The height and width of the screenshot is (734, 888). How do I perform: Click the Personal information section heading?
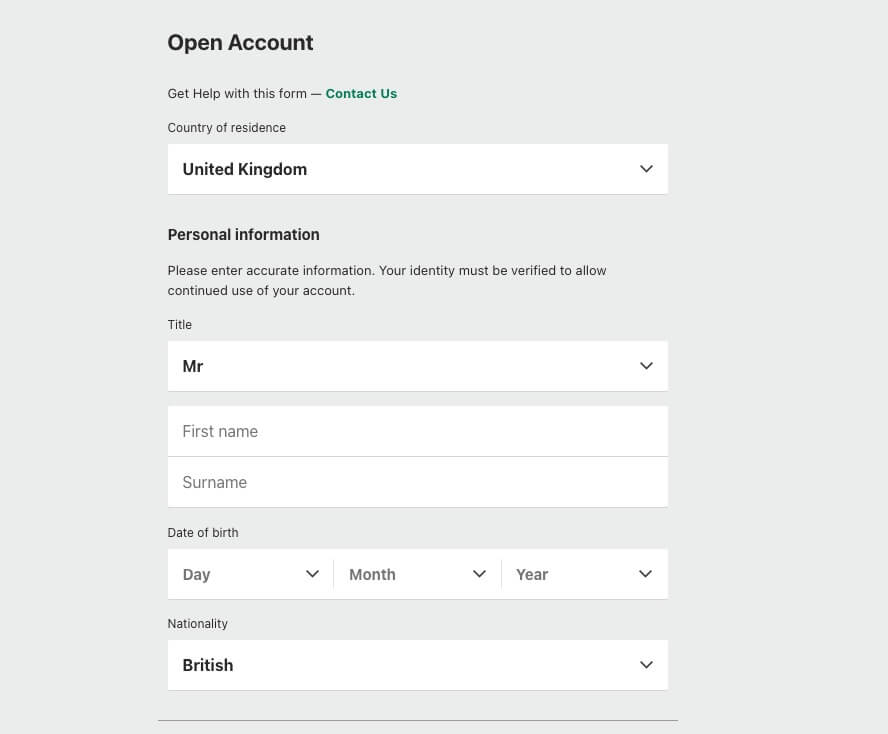point(243,235)
